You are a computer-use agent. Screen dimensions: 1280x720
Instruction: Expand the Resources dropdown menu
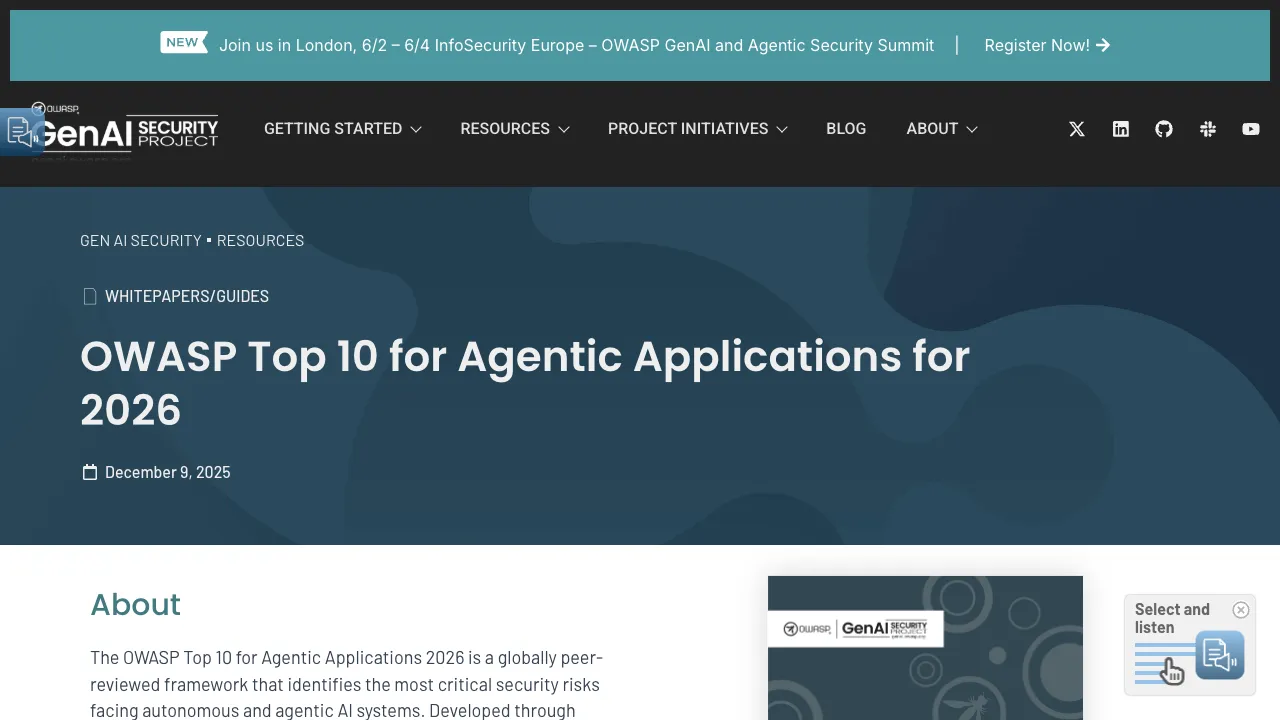coord(515,129)
